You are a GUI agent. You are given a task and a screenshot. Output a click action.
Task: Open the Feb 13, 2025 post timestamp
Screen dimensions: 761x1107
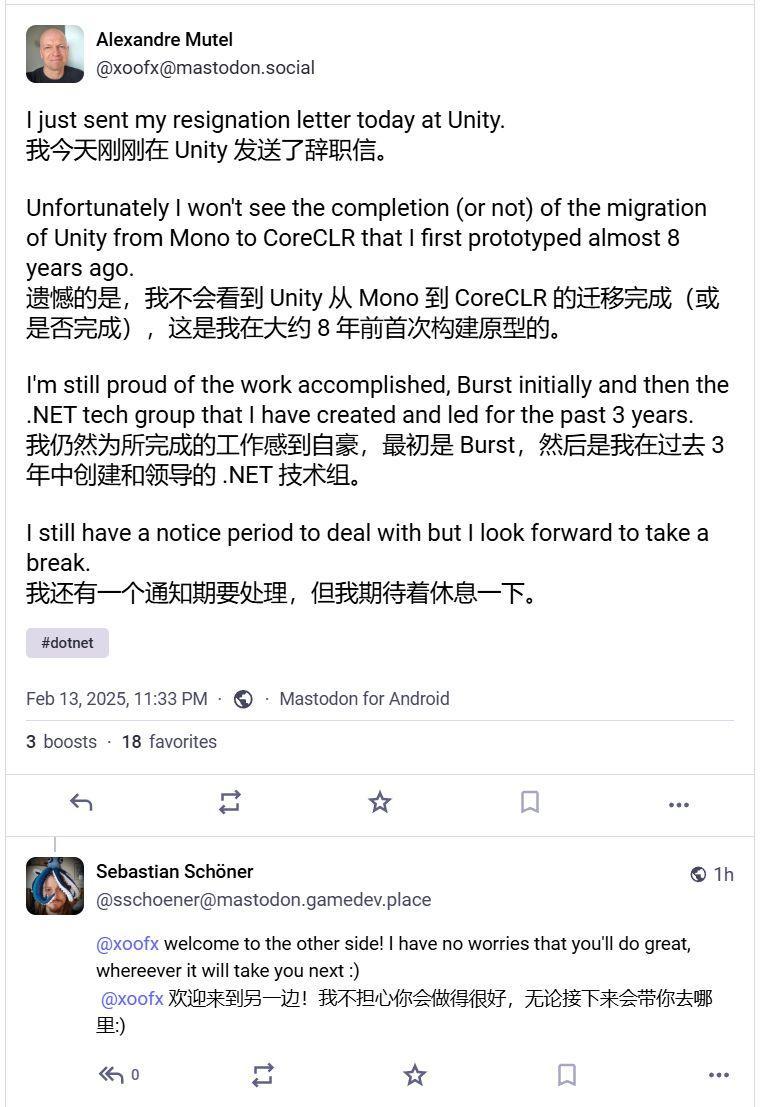tap(116, 699)
